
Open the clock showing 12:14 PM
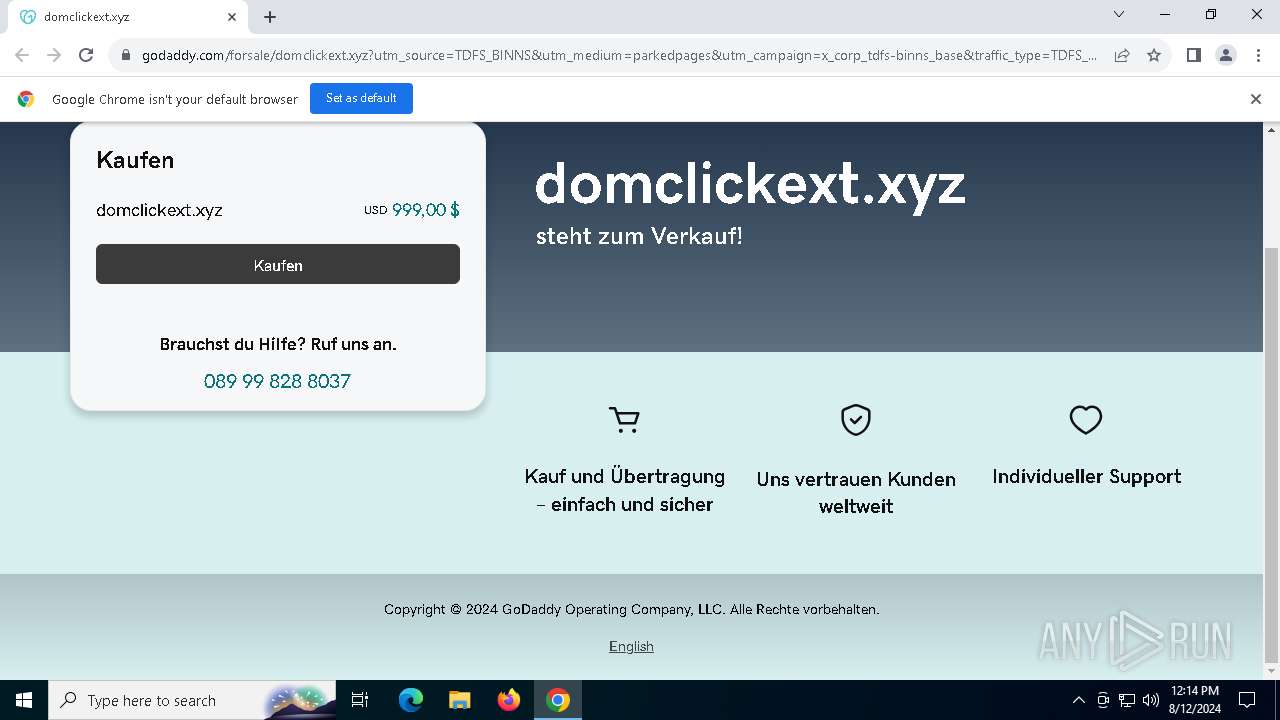(1194, 700)
